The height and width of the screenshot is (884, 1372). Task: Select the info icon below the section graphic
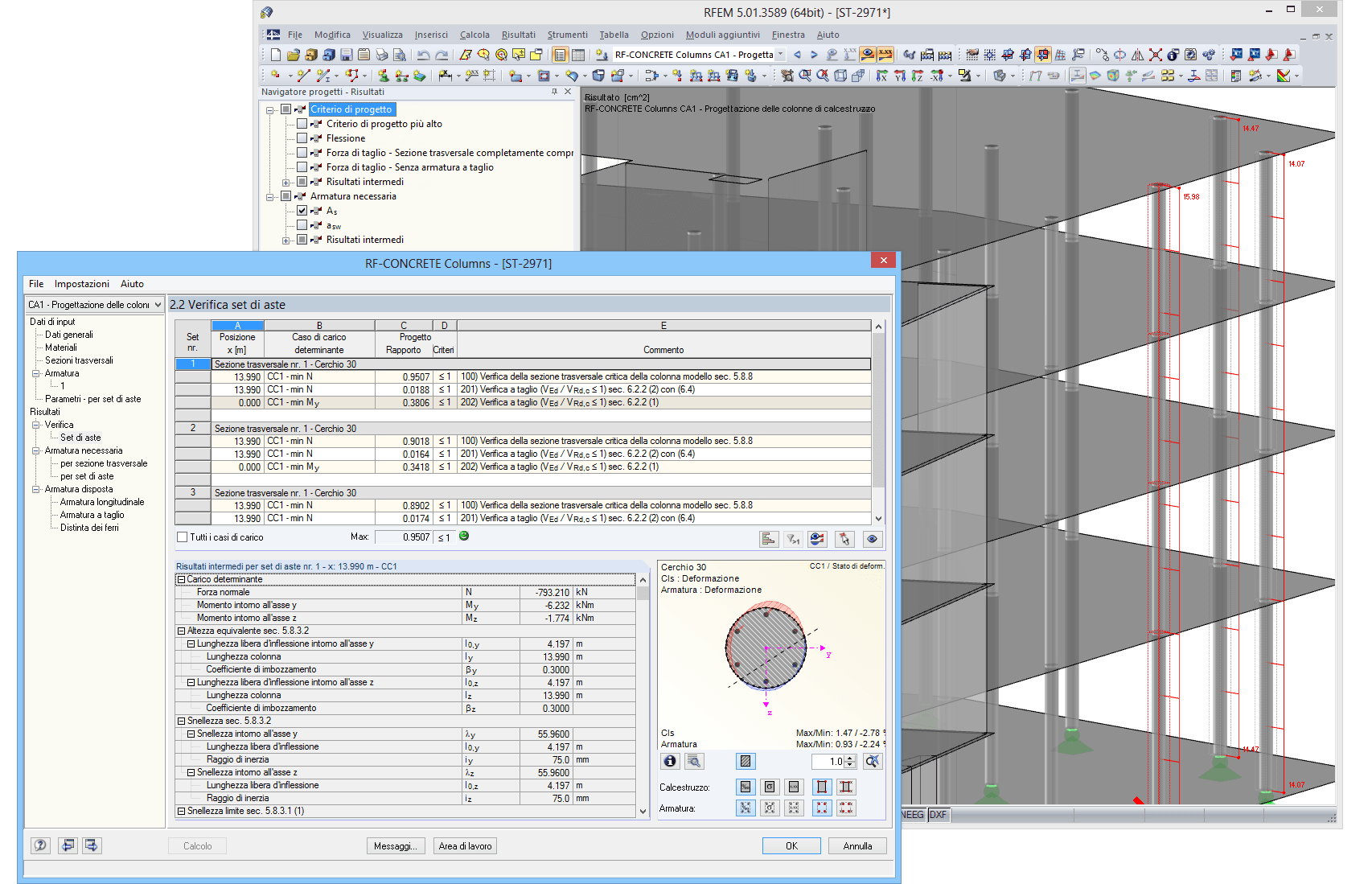point(669,761)
